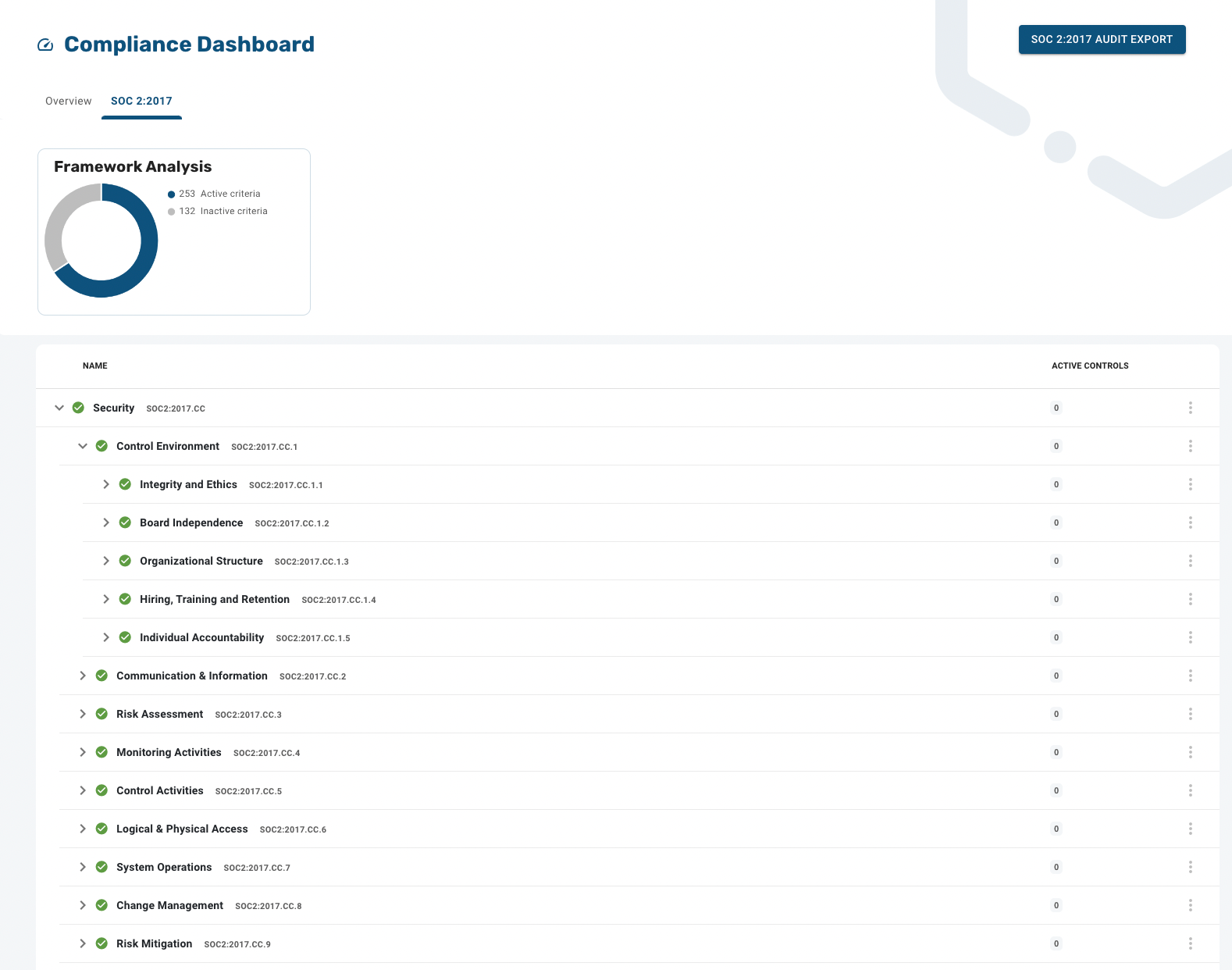Image resolution: width=1232 pixels, height=970 pixels.
Task: Sort by the NAME column header
Action: click(x=95, y=366)
